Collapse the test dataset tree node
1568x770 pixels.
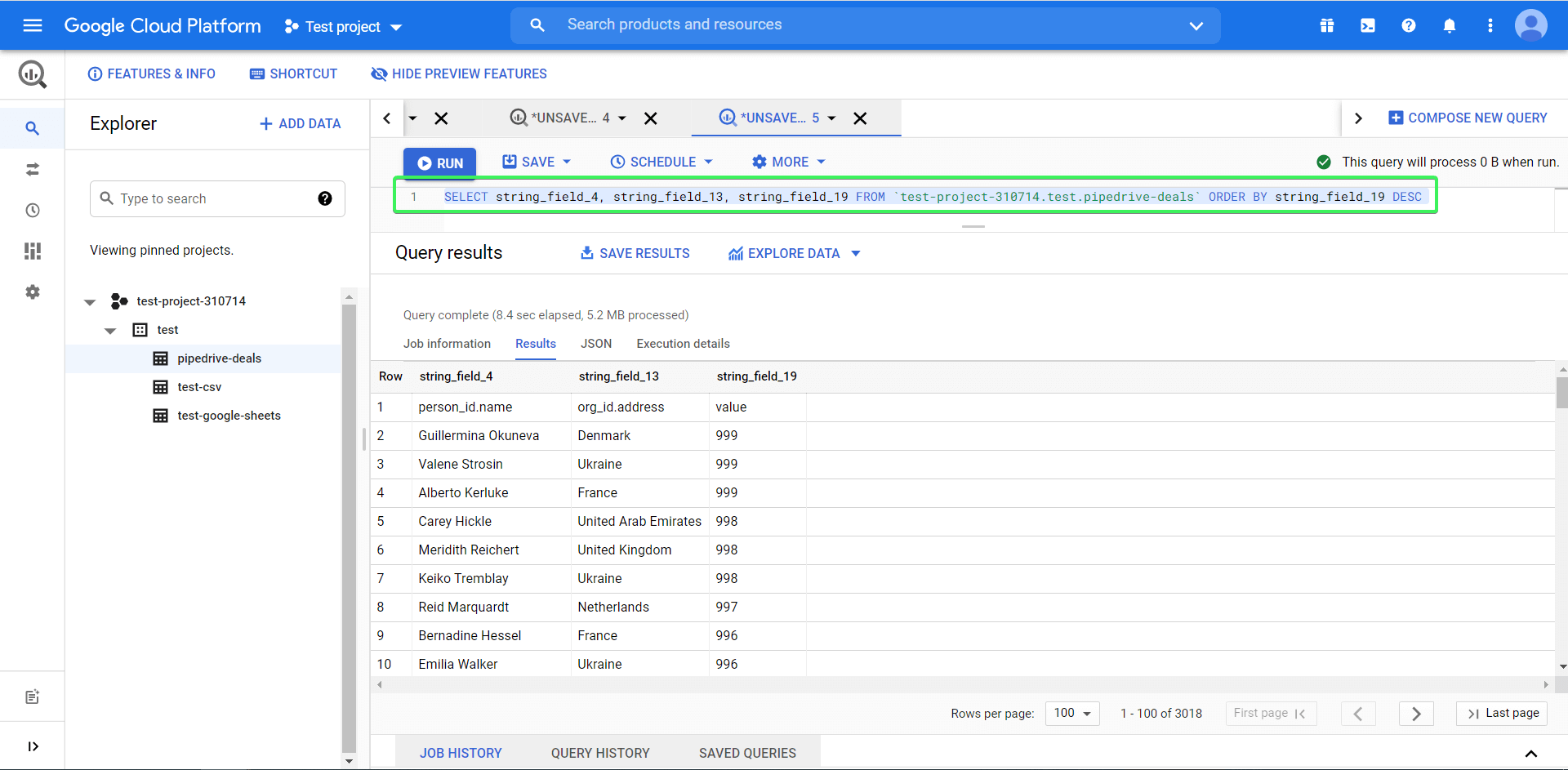[110, 331]
